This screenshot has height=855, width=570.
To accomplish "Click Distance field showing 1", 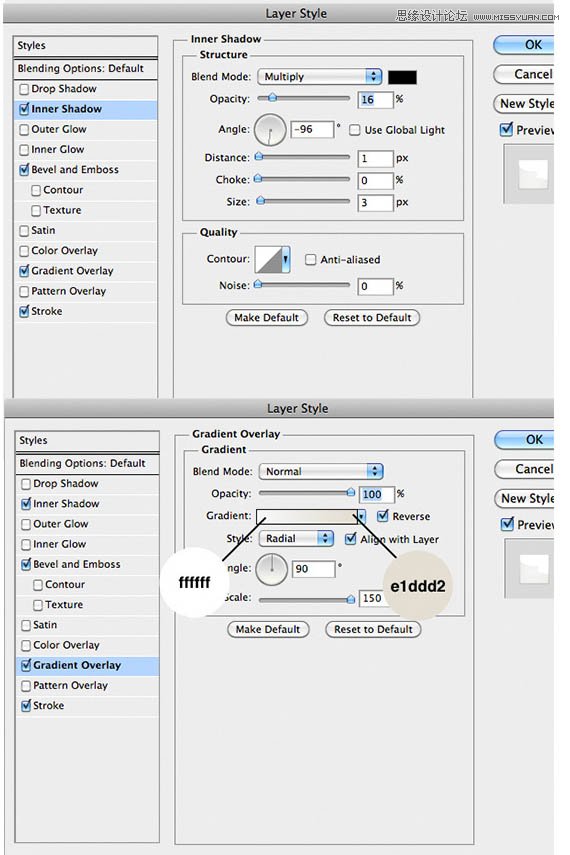I will (x=375, y=159).
